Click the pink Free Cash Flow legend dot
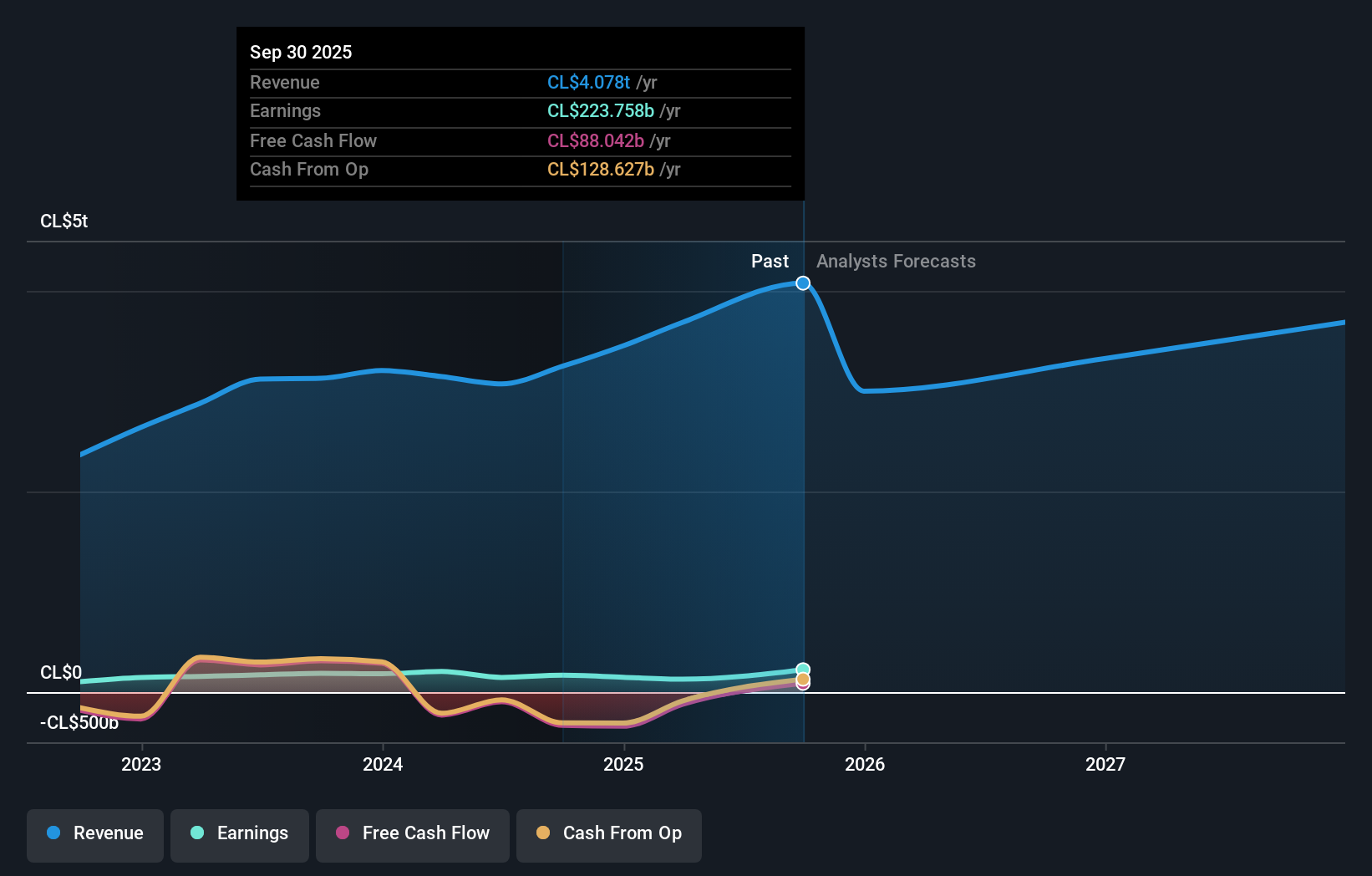This screenshot has height=876, width=1372. point(343,833)
